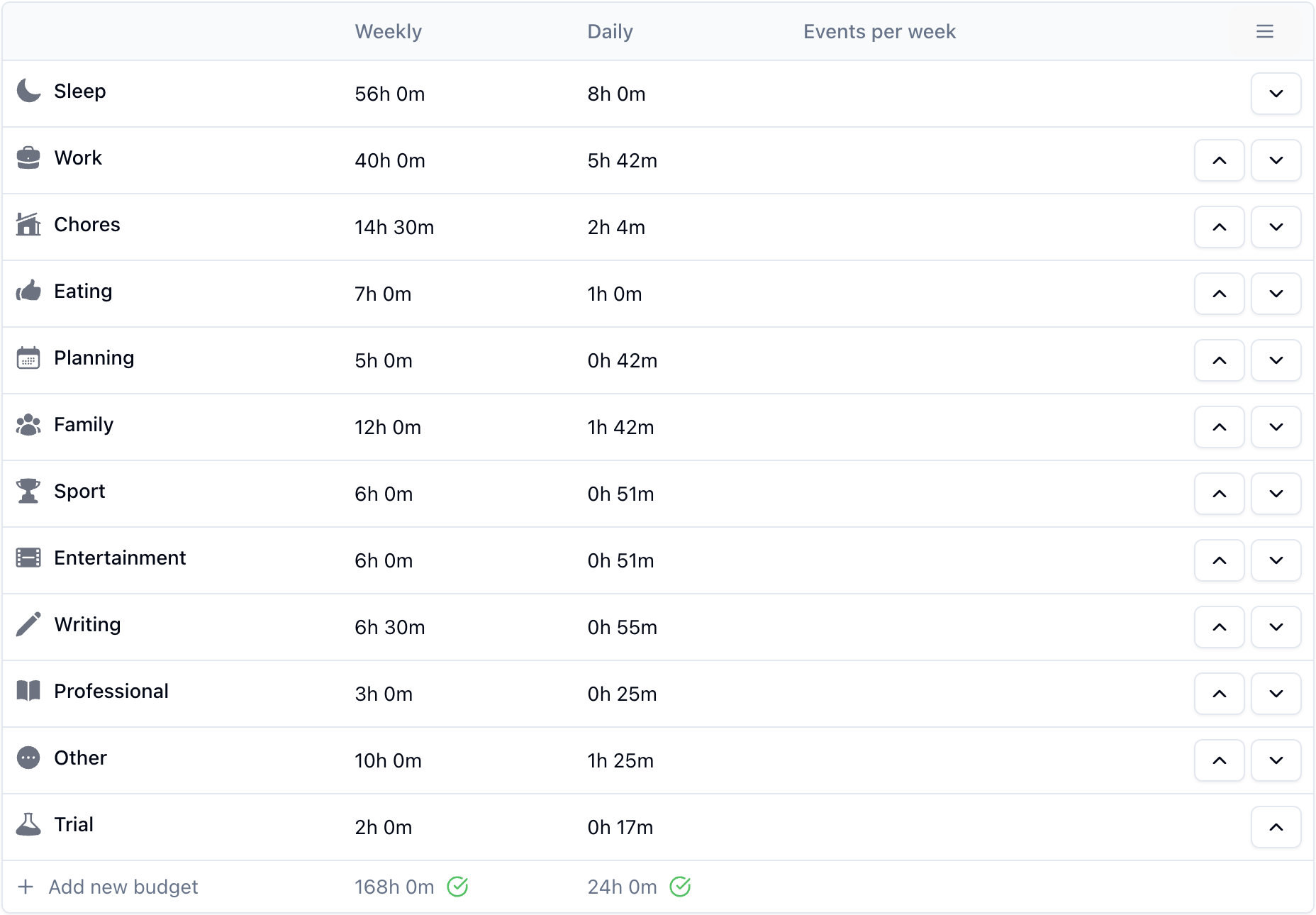The image size is (1316, 915).
Task: Select the Writing pencil icon
Action: [x=28, y=625]
